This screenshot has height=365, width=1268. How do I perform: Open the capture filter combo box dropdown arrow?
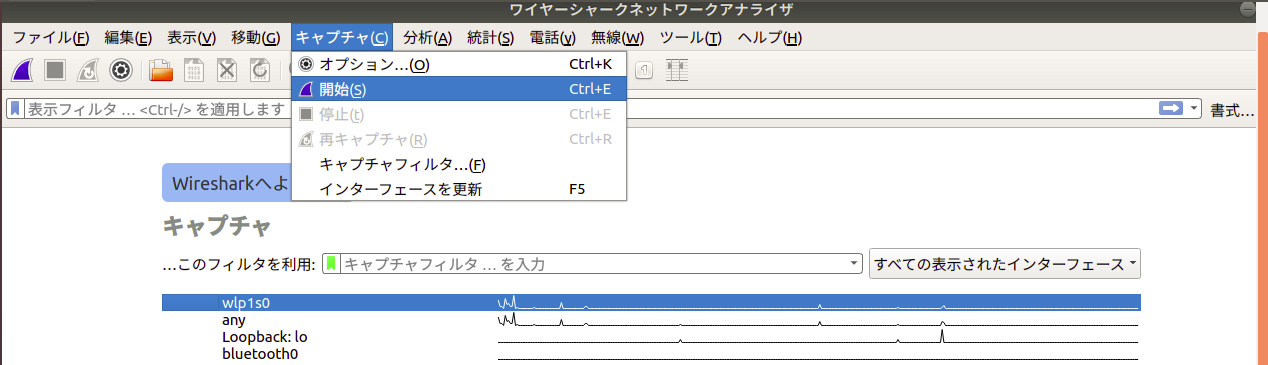tap(854, 264)
